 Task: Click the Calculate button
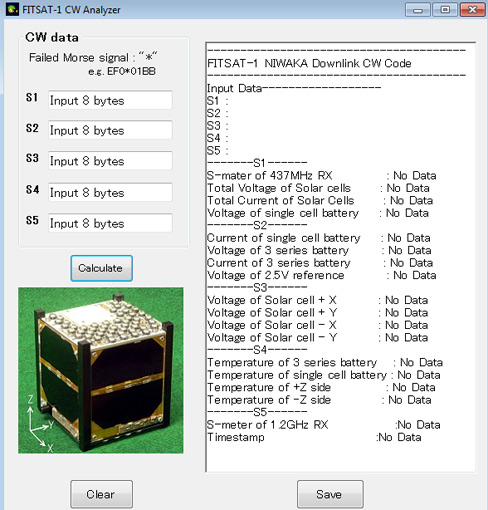click(x=101, y=268)
